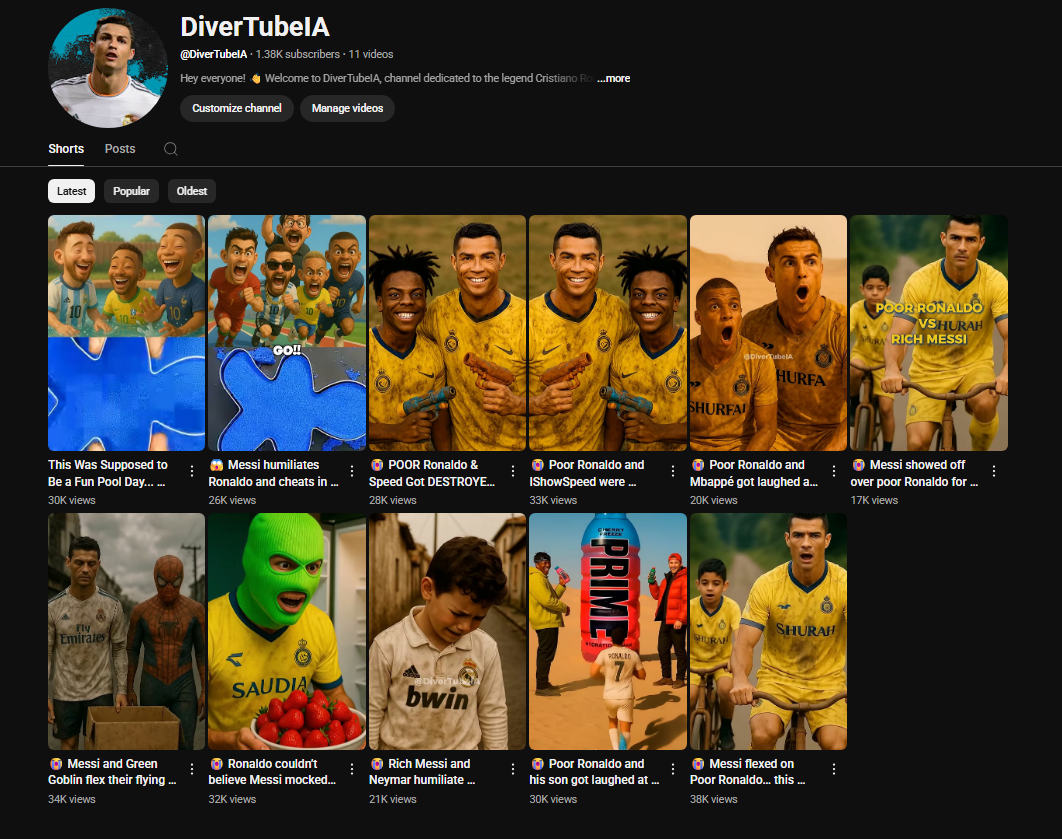Click the channel search magnifier icon
Screen dimensions: 1062x839
[171, 149]
